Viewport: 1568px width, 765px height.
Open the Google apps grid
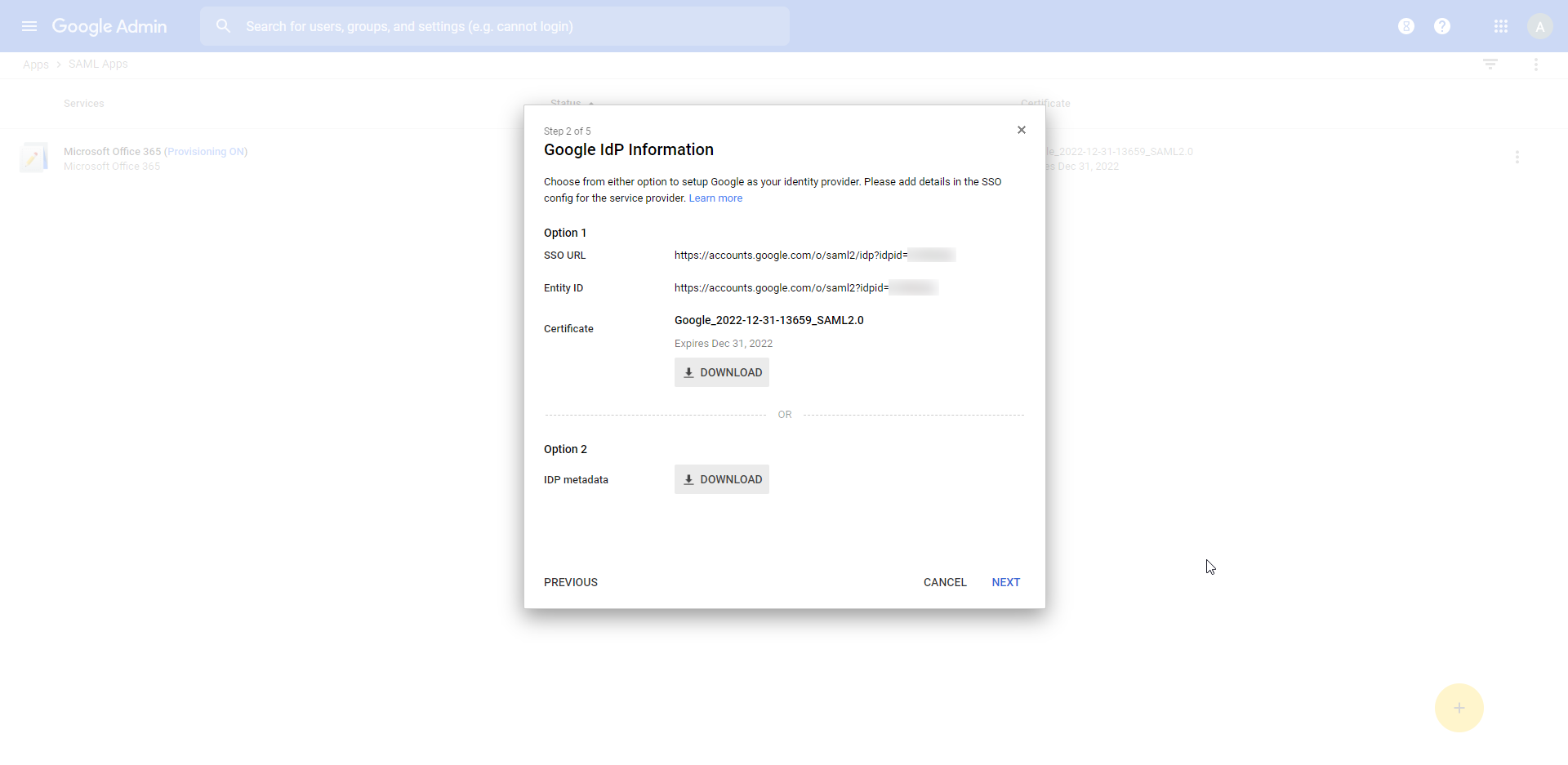[1501, 26]
